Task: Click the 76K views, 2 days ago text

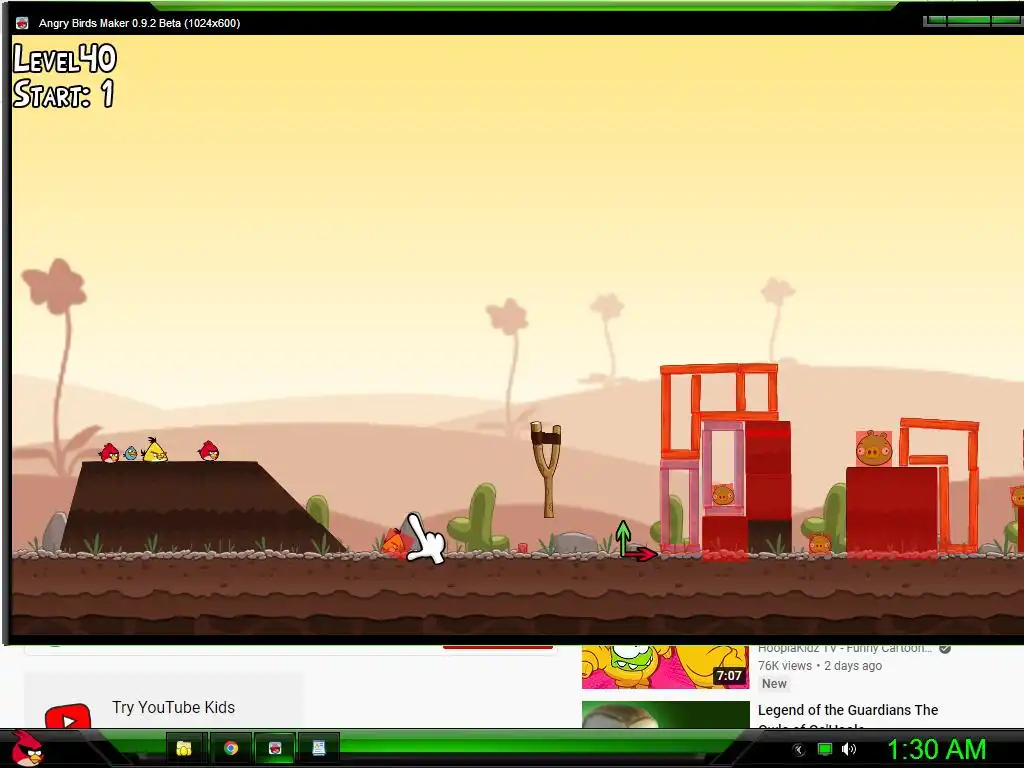Action: [820, 665]
